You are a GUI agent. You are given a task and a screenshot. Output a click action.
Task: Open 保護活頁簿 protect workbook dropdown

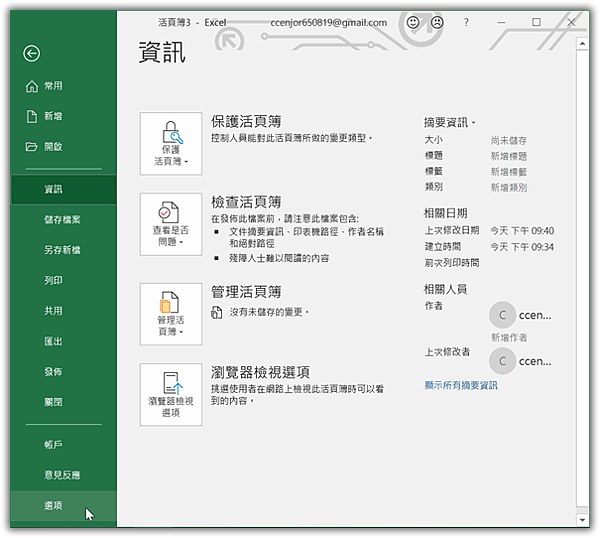171,144
